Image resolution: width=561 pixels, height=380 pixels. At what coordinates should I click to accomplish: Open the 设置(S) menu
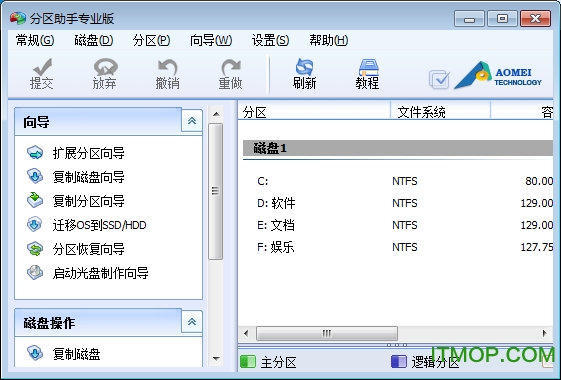click(270, 40)
